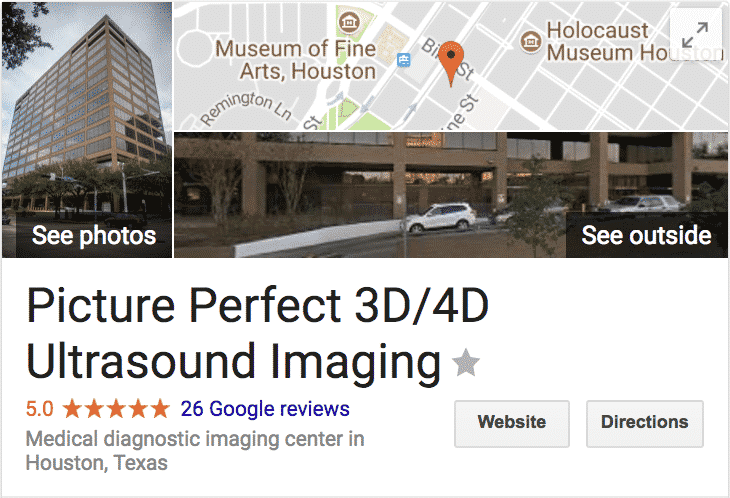
Task: Click Picture Perfect 3D/4D Ultrasound Imaging title
Action: pos(257,333)
